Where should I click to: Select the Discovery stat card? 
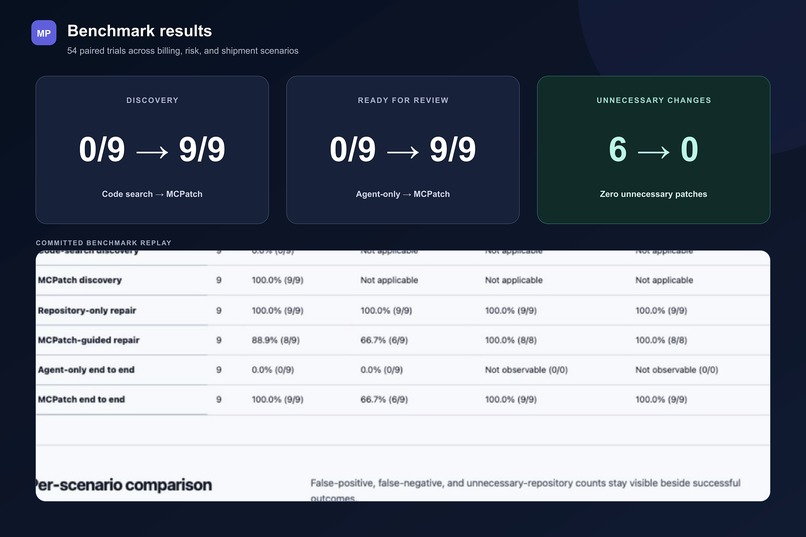tap(152, 150)
